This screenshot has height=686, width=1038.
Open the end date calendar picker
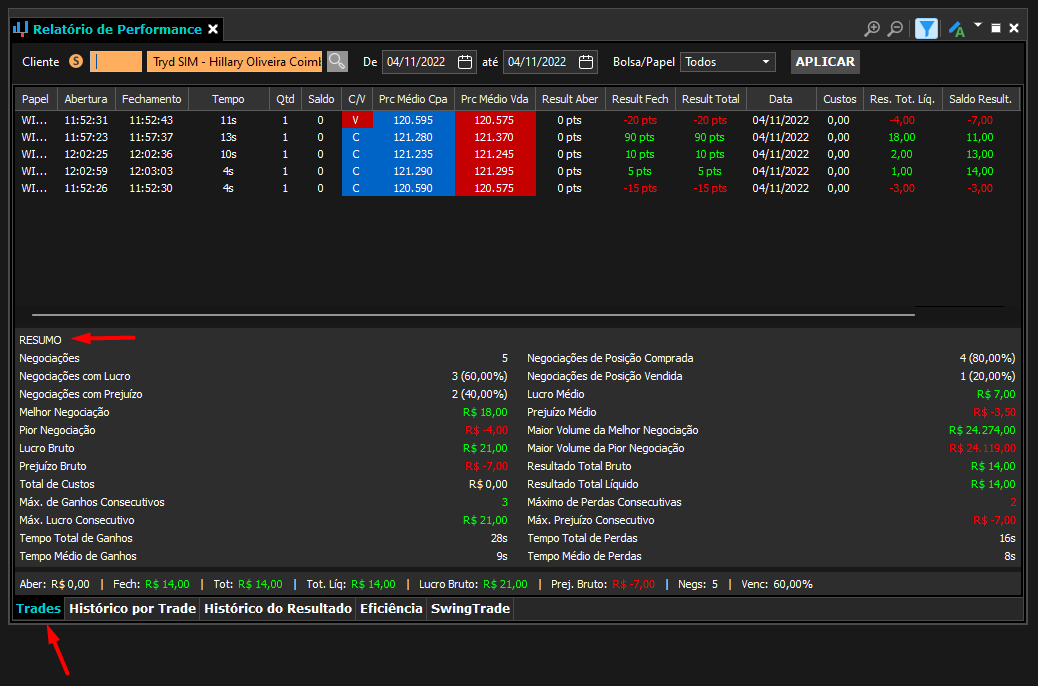click(586, 62)
